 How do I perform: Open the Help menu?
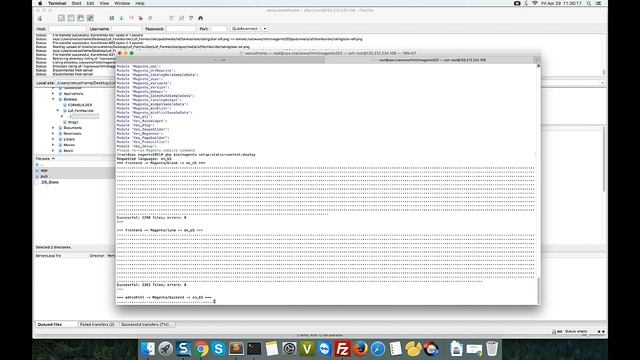click(140, 3)
